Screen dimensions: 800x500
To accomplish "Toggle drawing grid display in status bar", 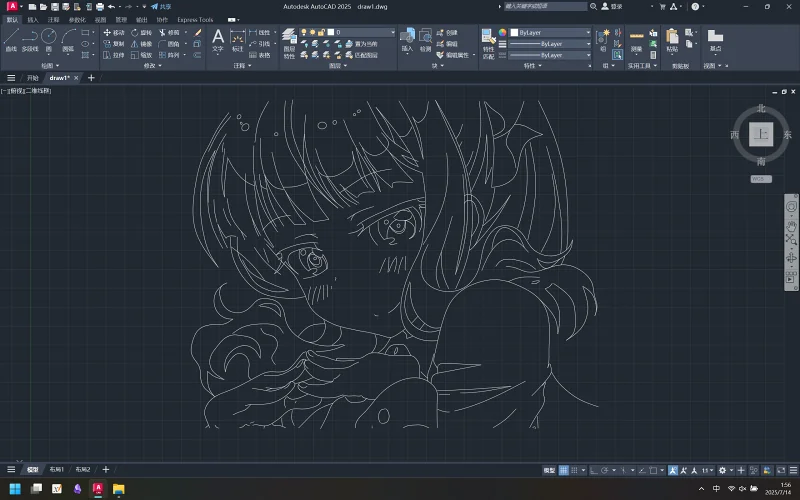I will 564,470.
